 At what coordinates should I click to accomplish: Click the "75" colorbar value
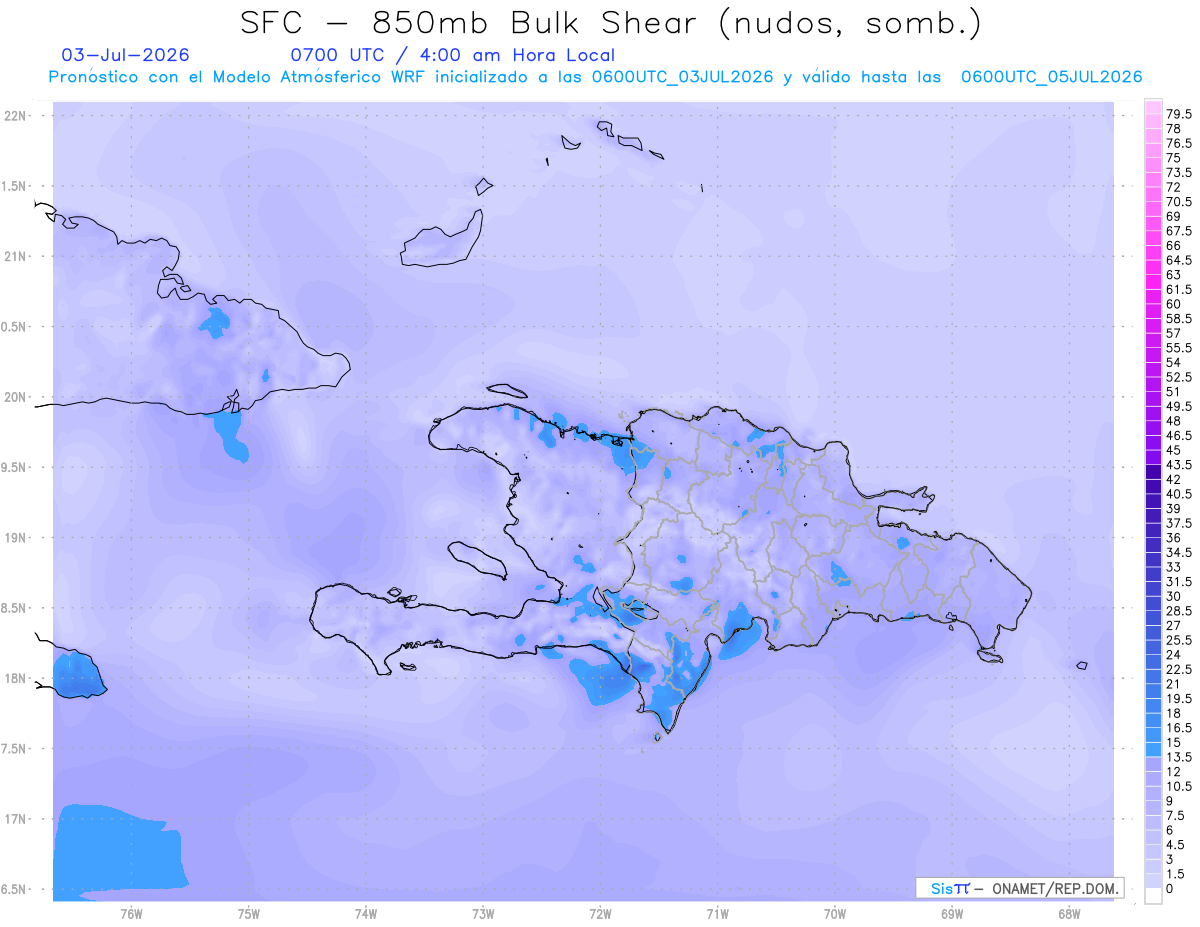[x=1173, y=158]
